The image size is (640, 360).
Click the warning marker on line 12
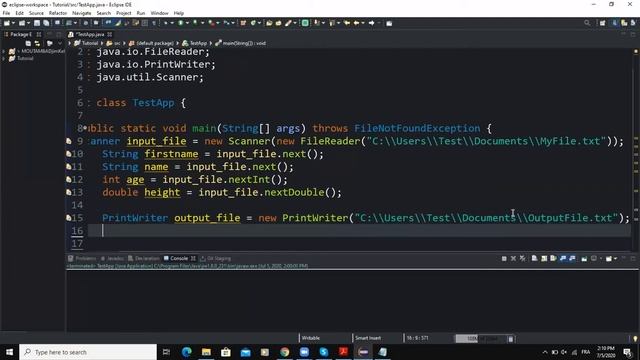pos(69,180)
